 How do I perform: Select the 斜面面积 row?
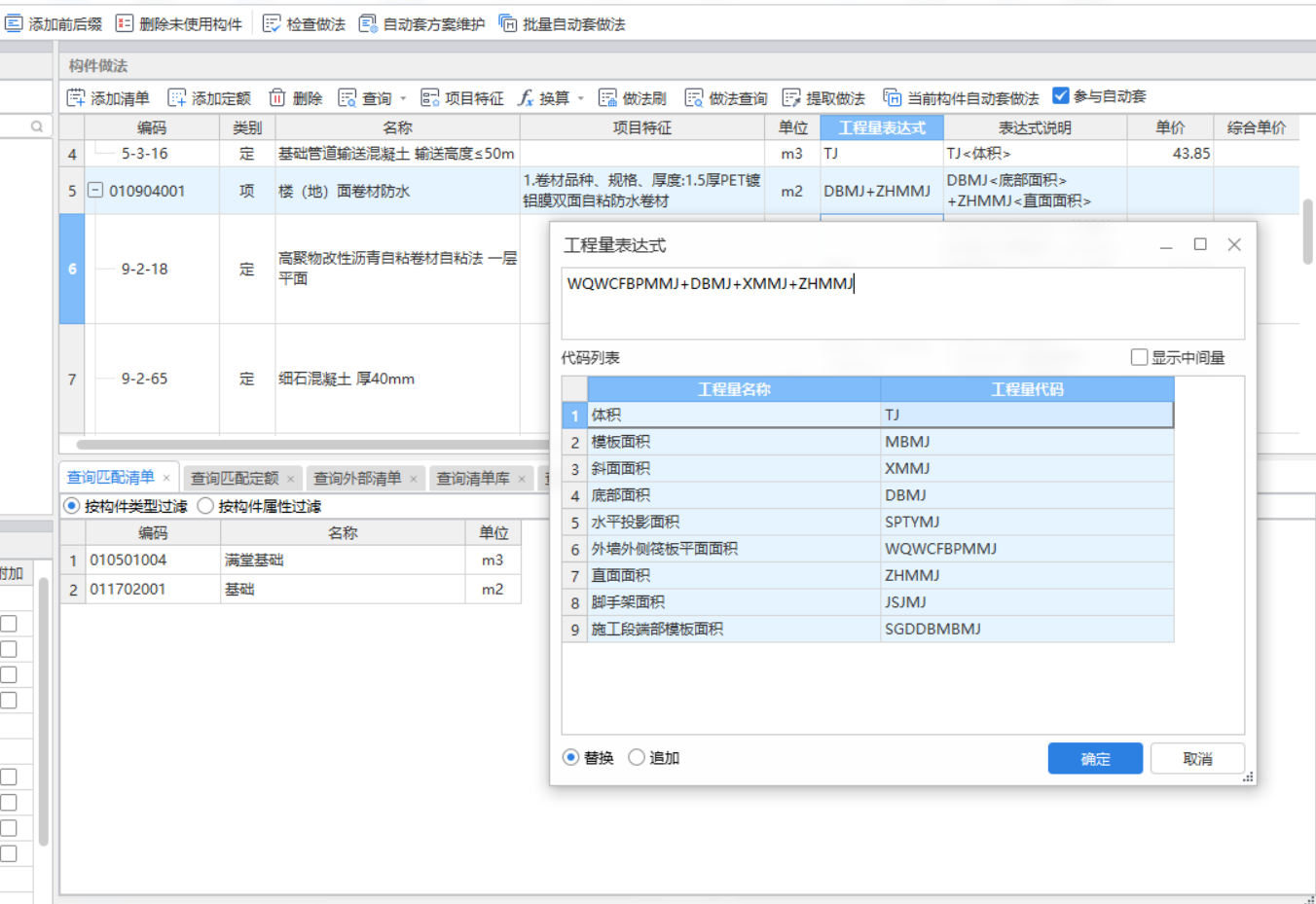867,468
